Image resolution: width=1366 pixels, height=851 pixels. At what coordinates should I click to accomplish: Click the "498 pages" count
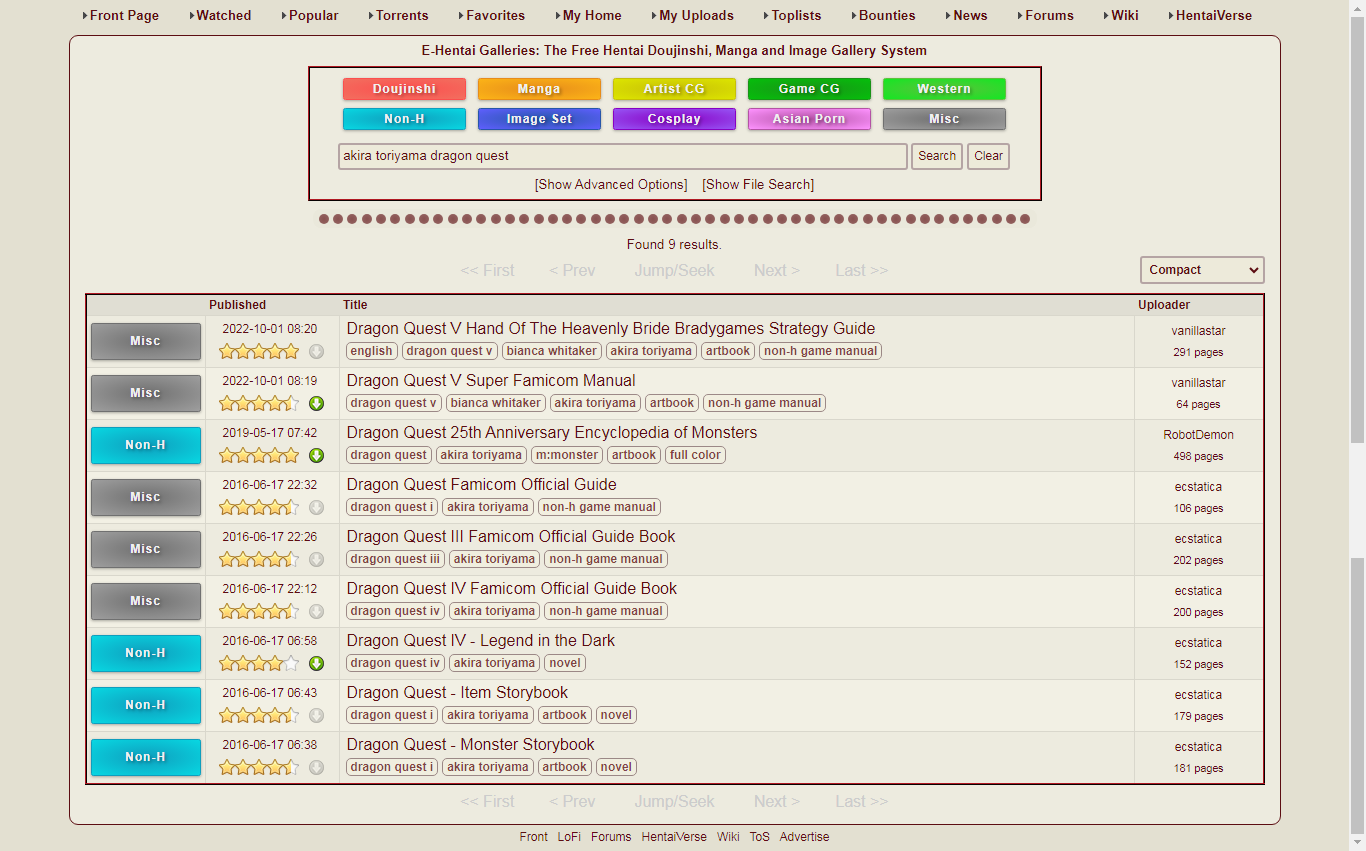click(x=1198, y=456)
